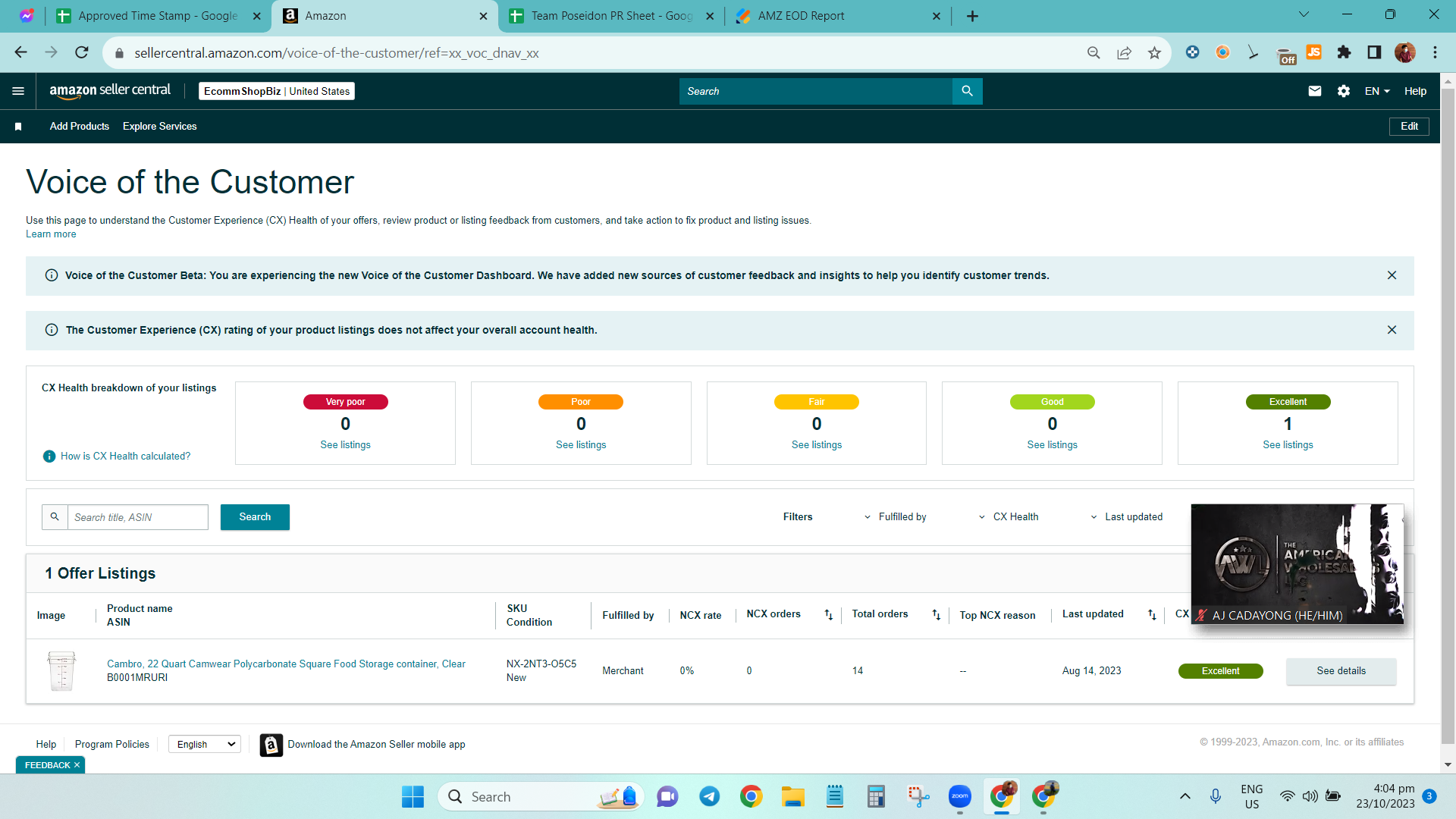Viewport: 1456px width, 819px height.
Task: Click the browser address bar URL
Action: coord(337,53)
